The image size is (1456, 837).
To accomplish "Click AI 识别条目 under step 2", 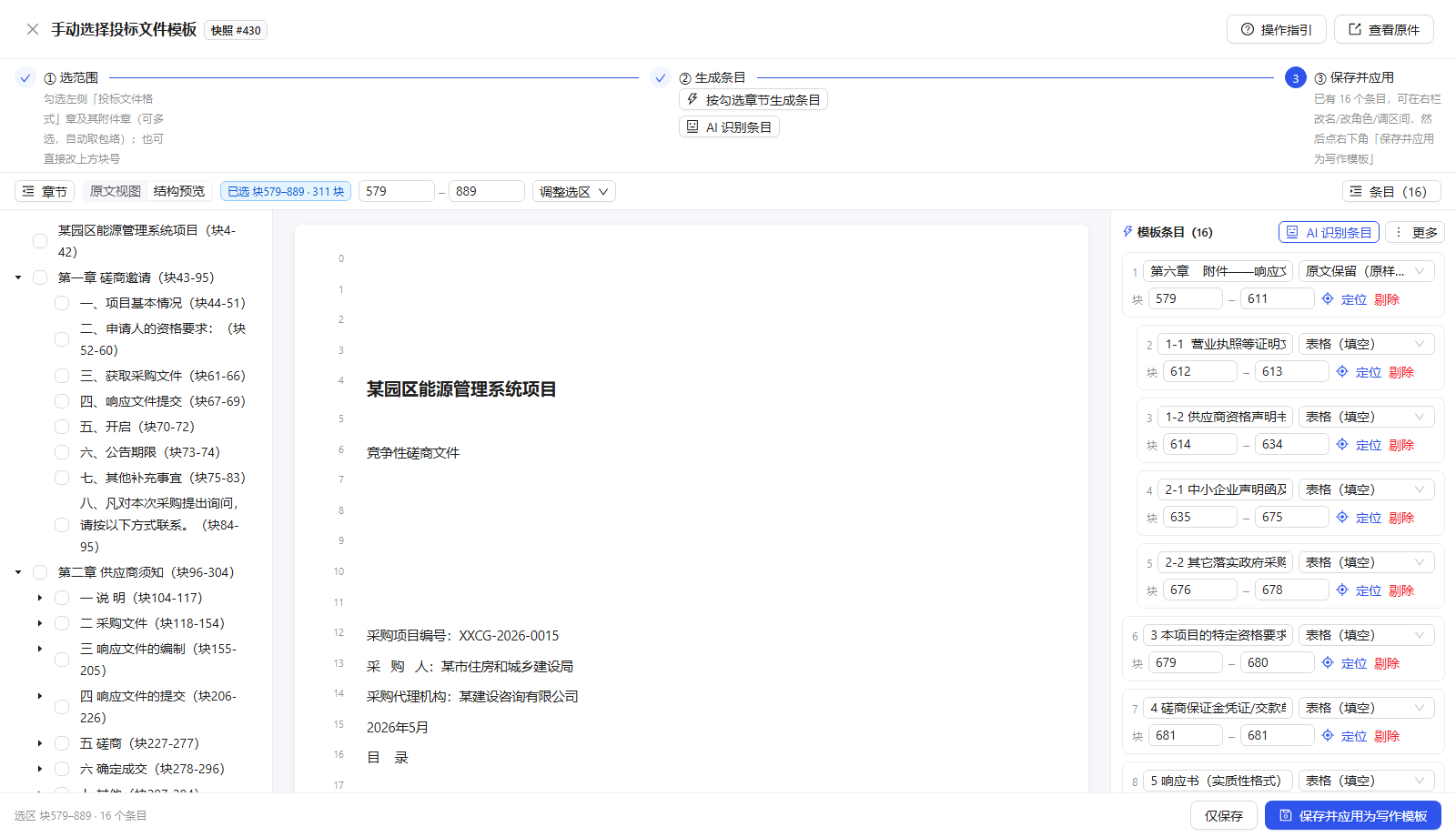I will pos(729,127).
